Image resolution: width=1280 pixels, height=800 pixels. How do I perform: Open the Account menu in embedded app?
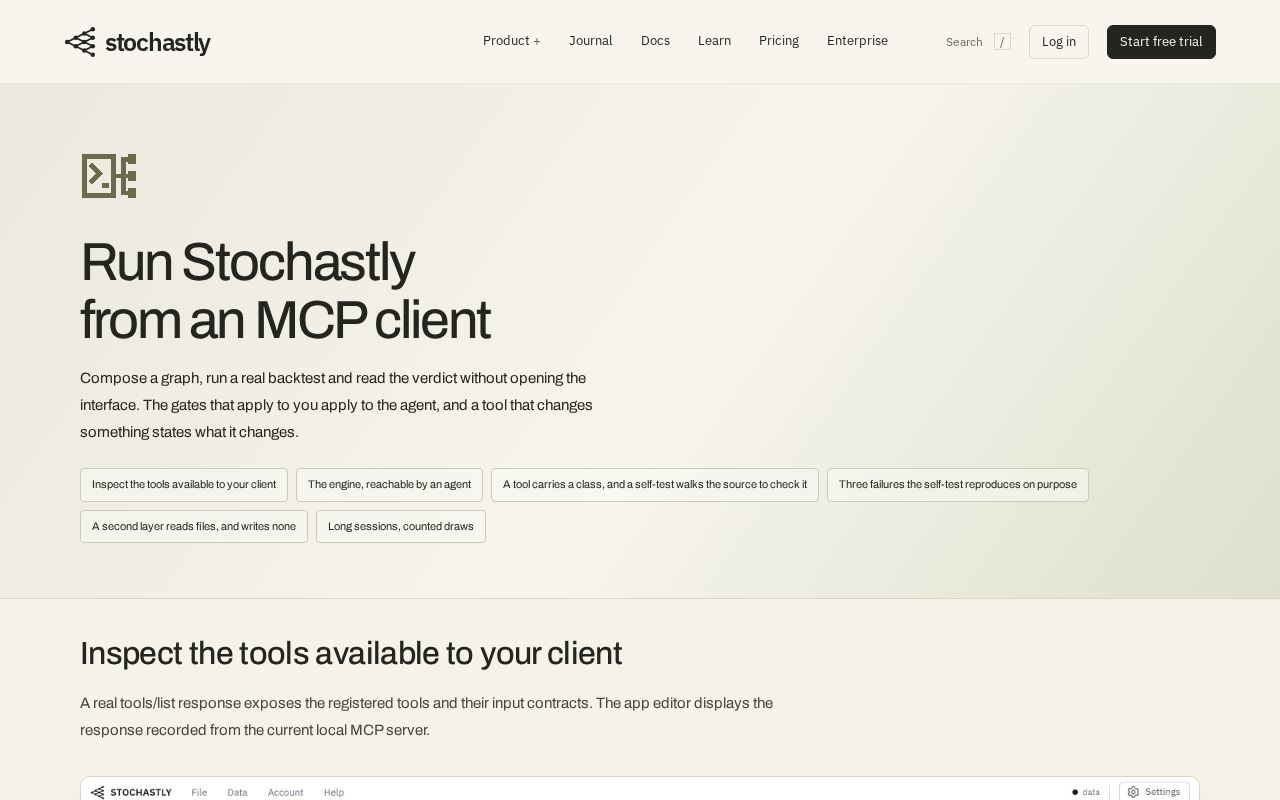click(285, 792)
